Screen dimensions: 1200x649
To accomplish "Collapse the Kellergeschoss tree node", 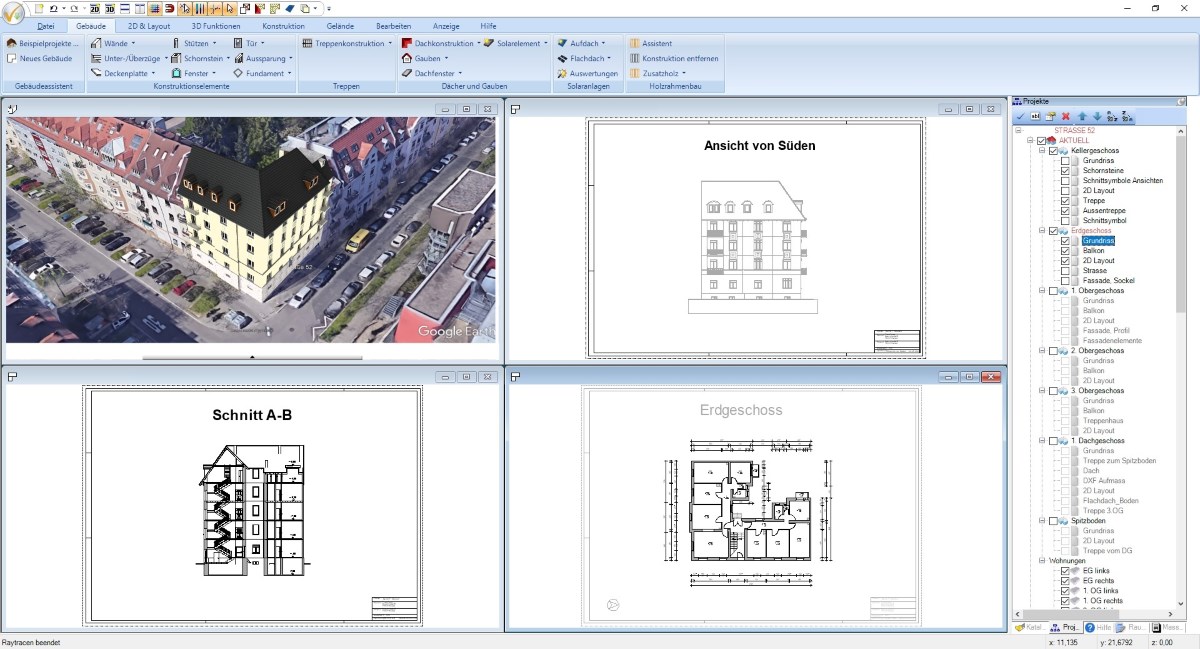I will (1041, 151).
